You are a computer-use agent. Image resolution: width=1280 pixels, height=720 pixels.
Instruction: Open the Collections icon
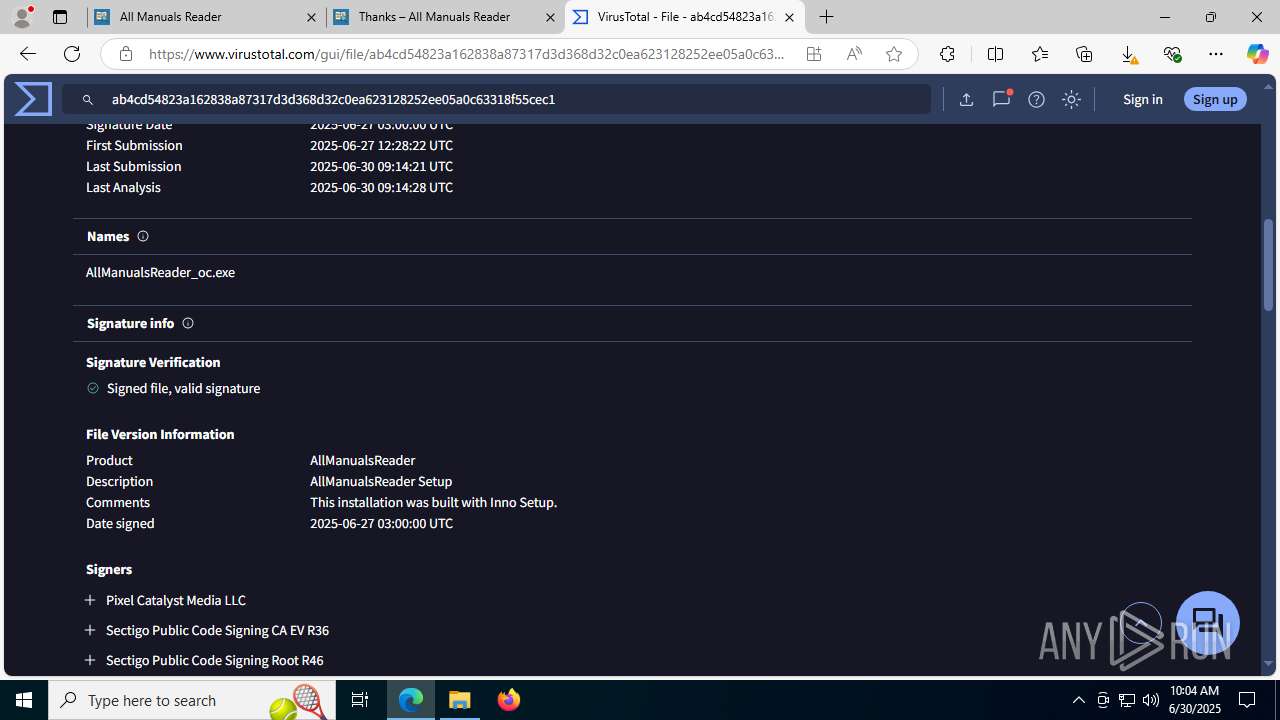tap(1084, 54)
